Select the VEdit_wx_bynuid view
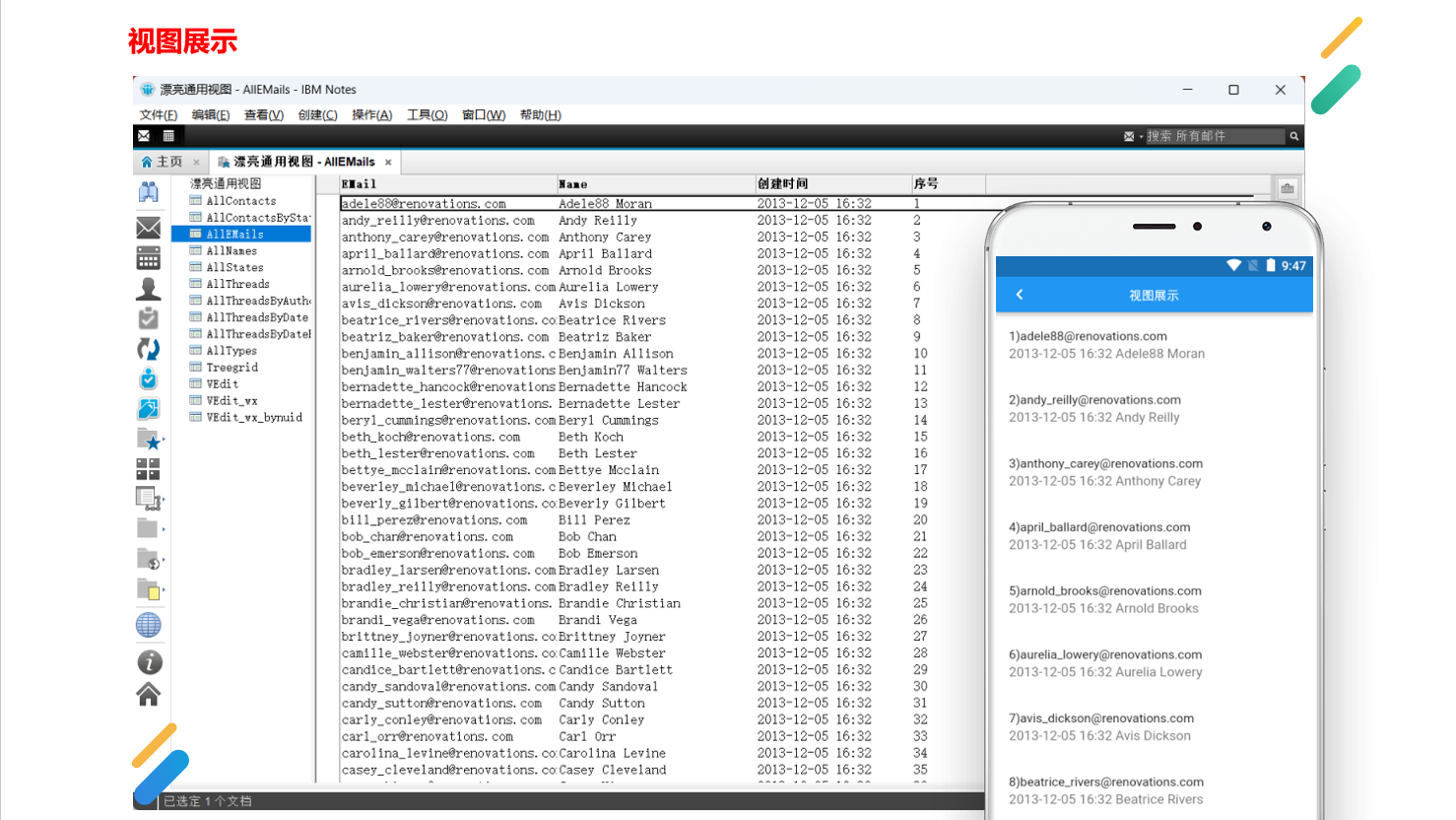 [x=254, y=418]
